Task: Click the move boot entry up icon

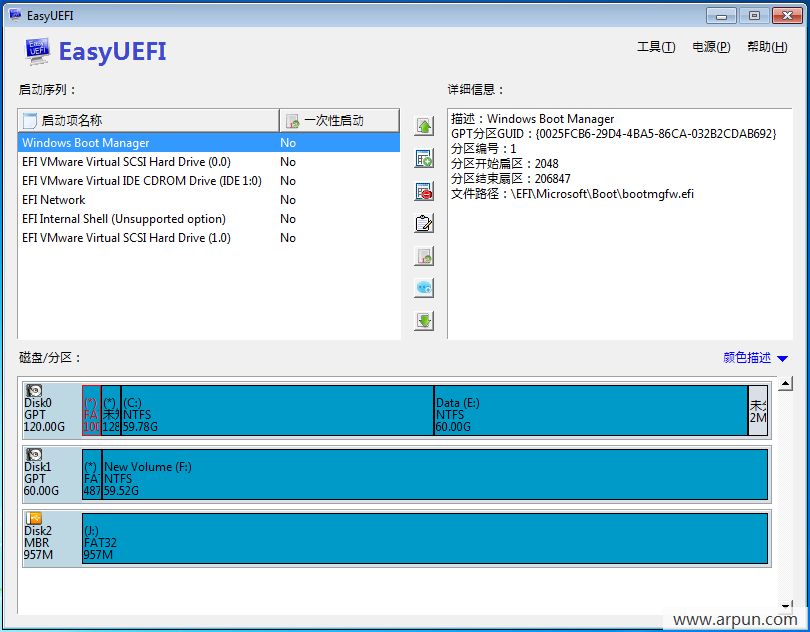Action: 423,125
